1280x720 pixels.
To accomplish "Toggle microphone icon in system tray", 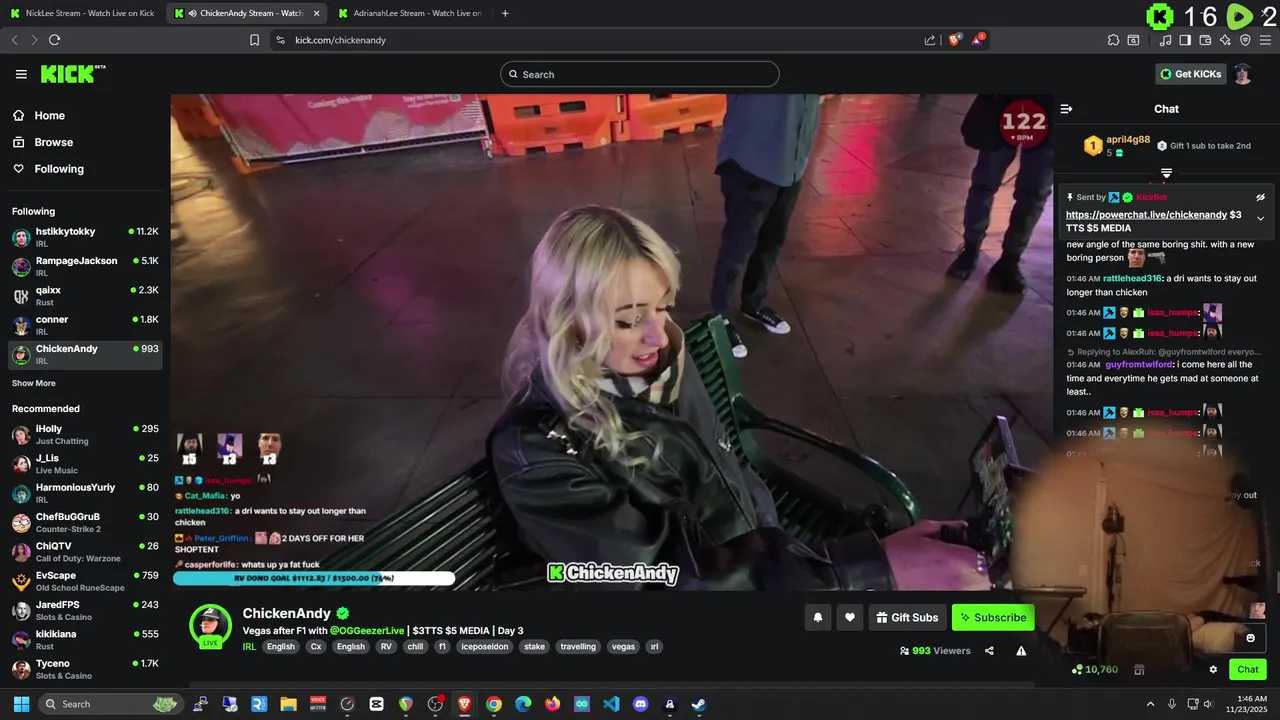I will [1171, 704].
